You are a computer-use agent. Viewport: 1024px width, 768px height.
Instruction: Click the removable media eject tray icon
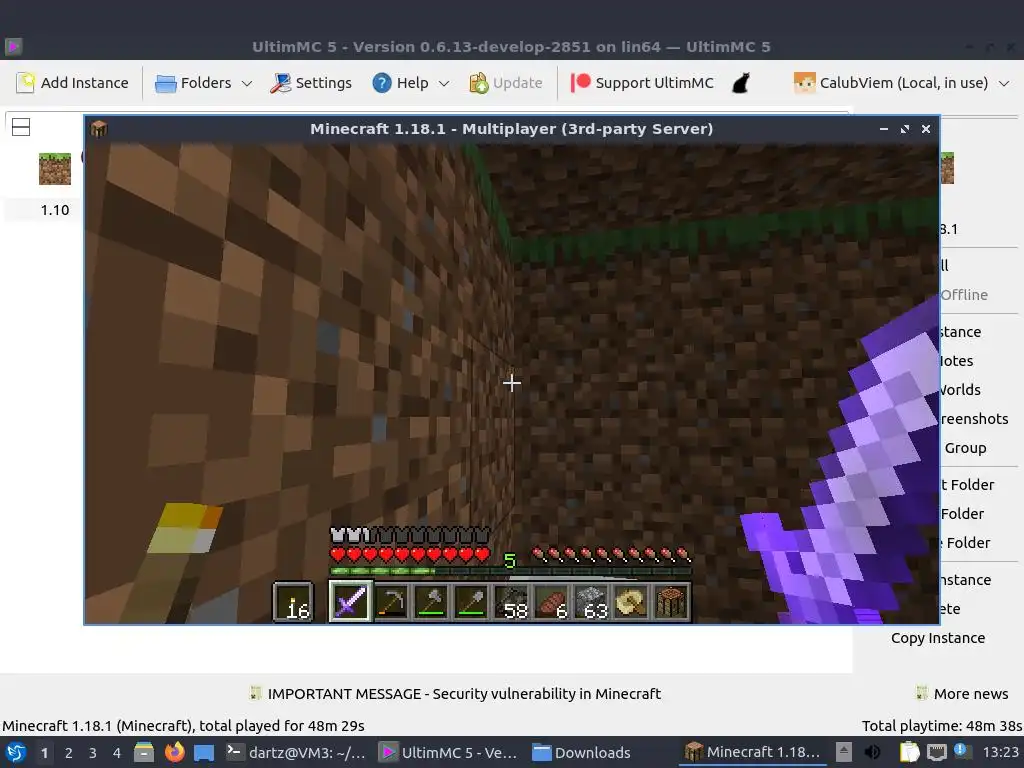click(x=844, y=752)
